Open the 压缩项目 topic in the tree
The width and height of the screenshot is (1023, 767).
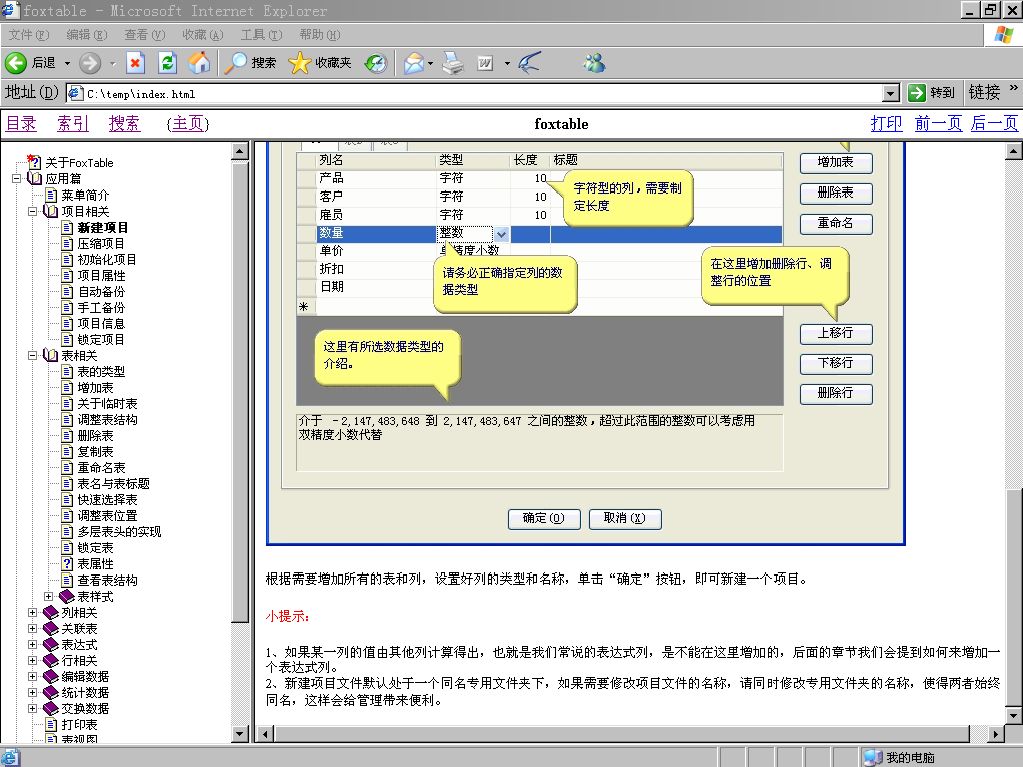point(100,243)
